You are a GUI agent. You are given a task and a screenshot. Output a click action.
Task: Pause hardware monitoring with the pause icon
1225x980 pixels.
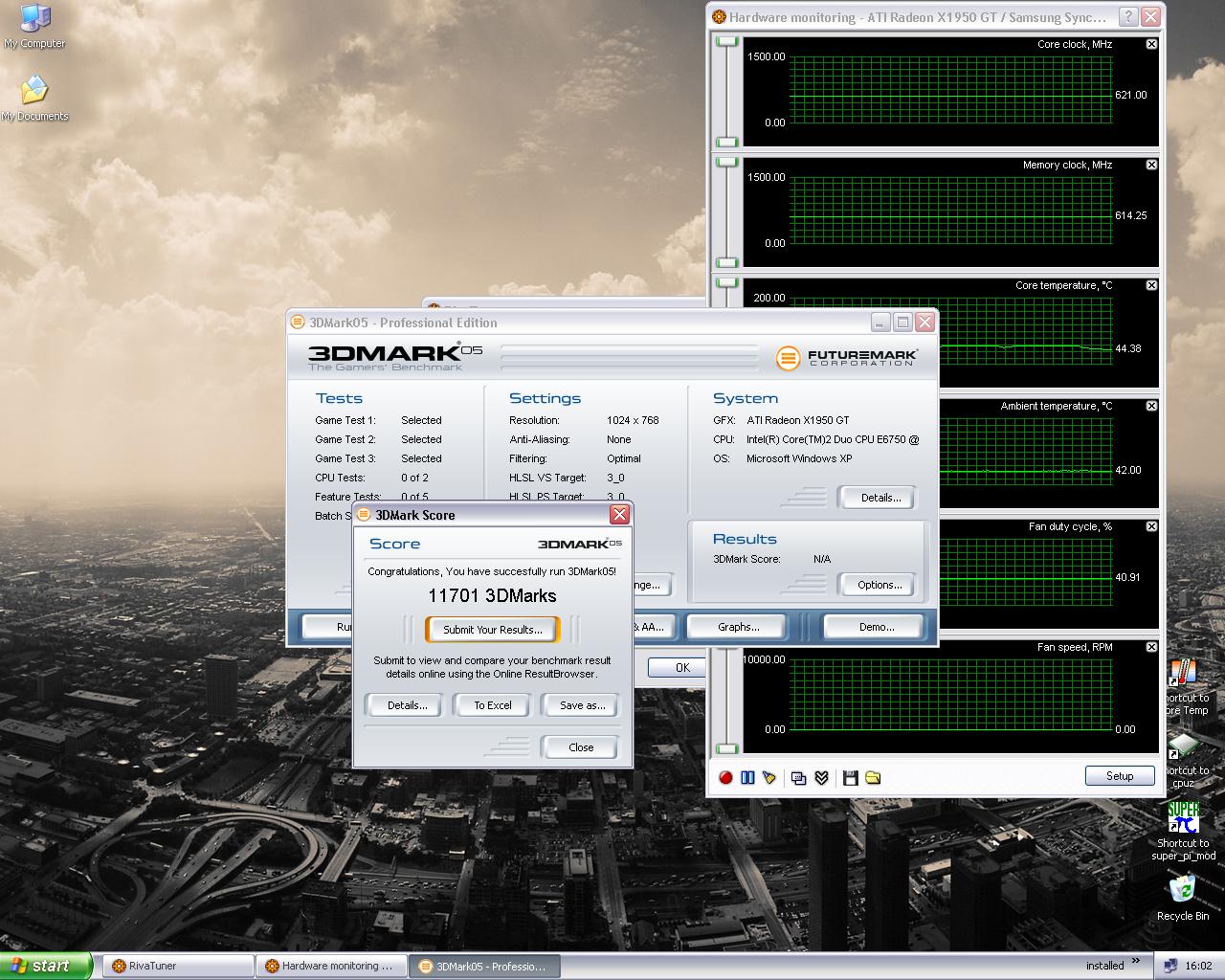point(747,777)
